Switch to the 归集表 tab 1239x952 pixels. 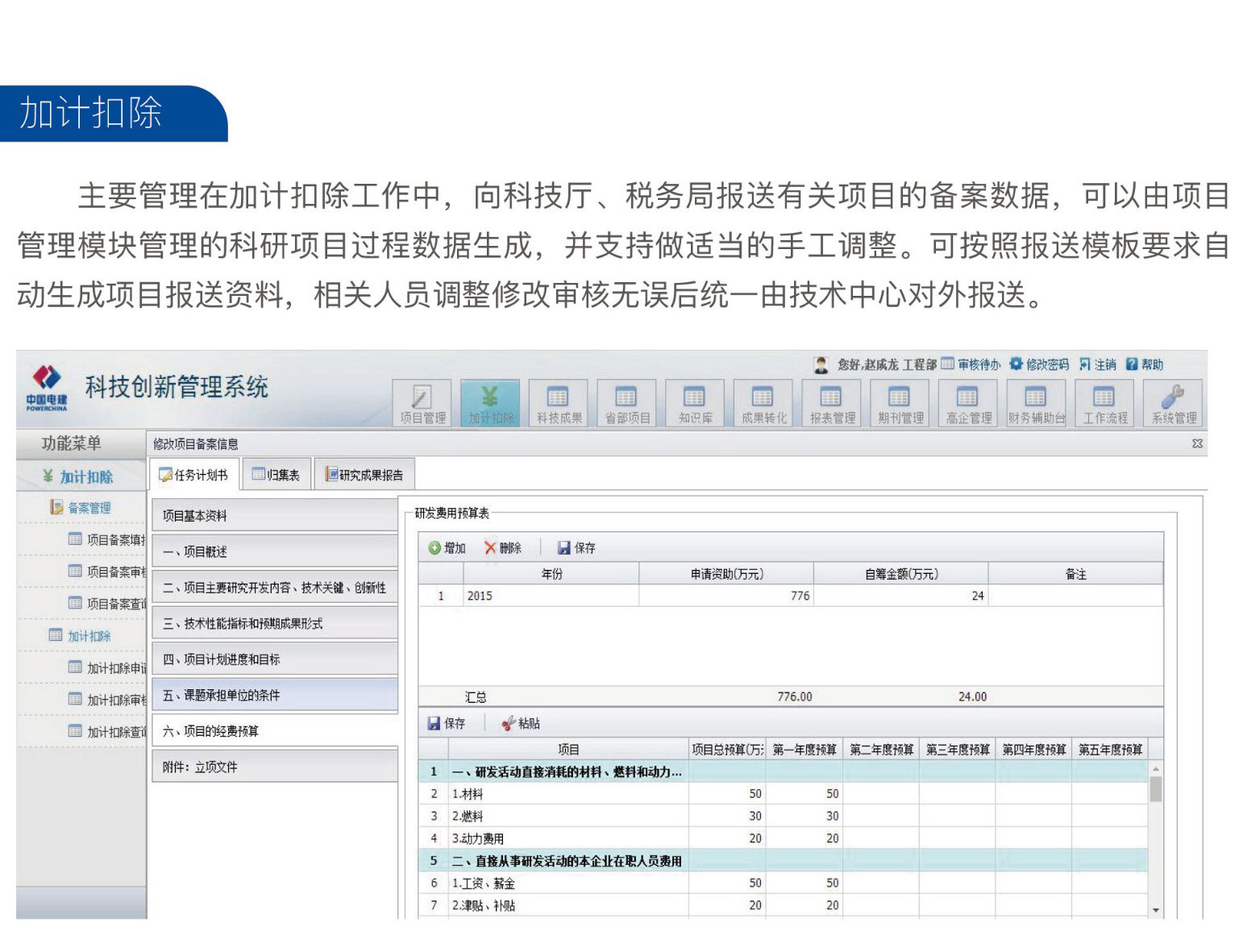(276, 475)
